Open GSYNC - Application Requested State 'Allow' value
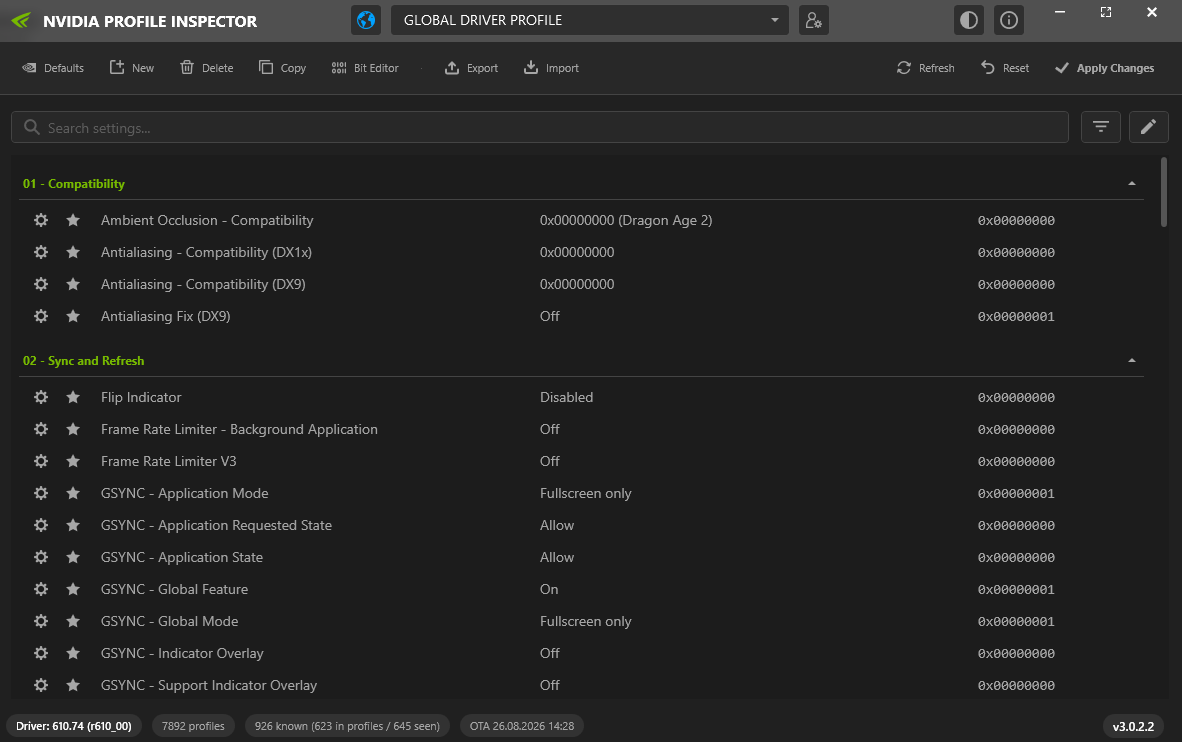1182x742 pixels. click(557, 525)
